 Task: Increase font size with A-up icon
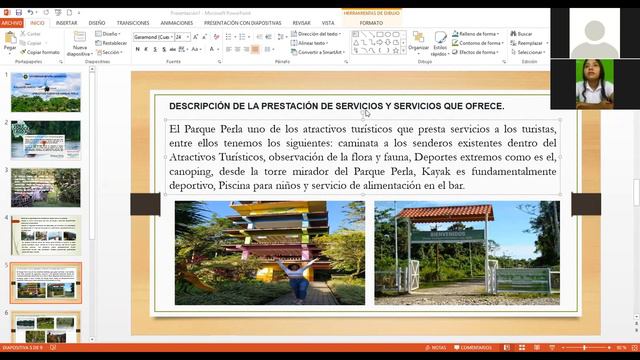pos(196,37)
